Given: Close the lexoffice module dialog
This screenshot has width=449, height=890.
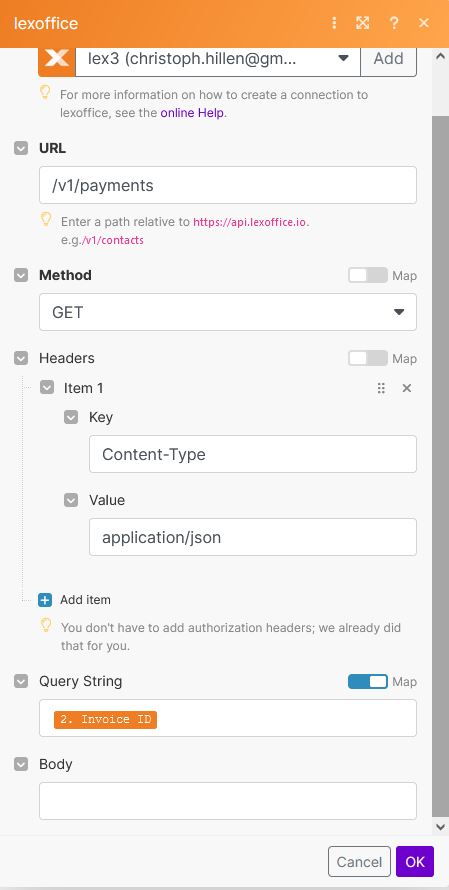Looking at the screenshot, I should (424, 23).
